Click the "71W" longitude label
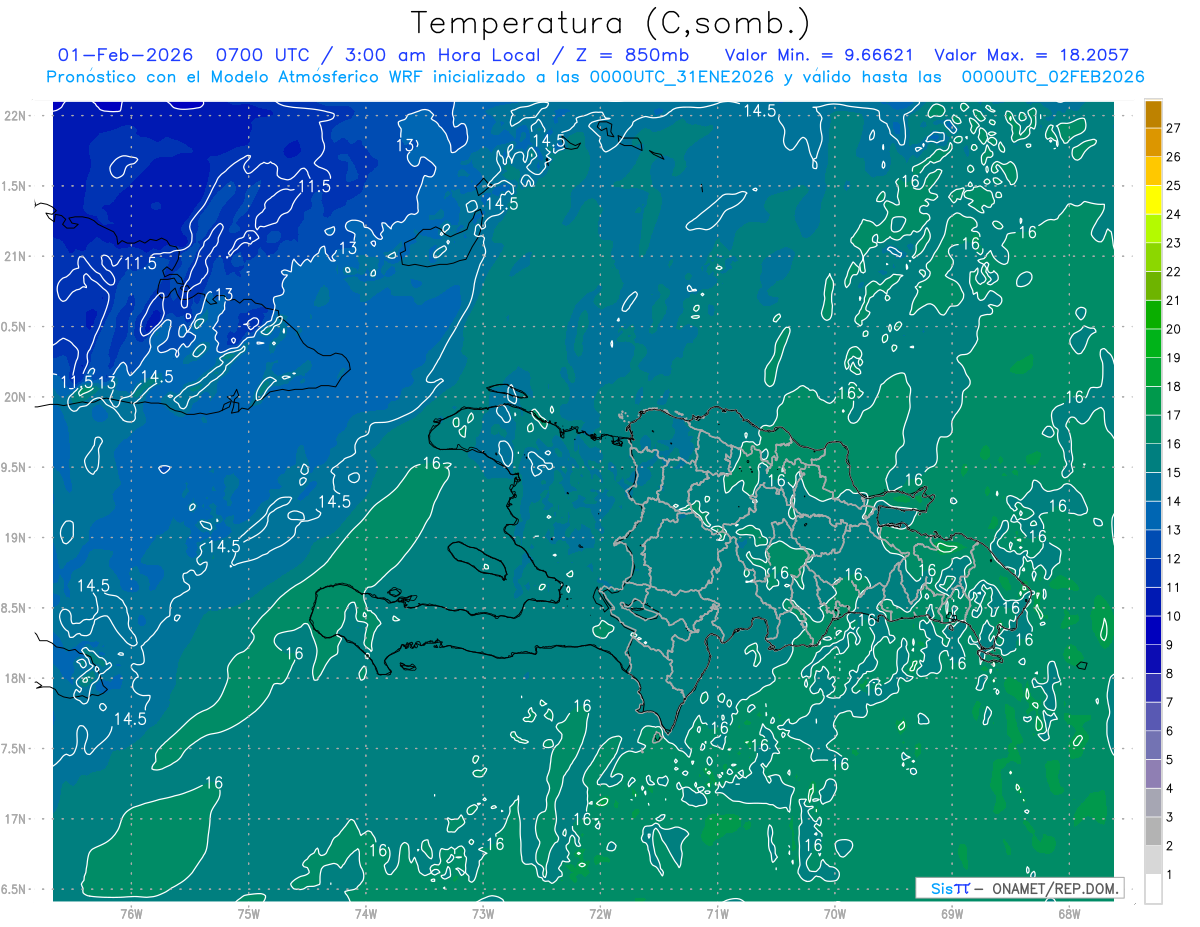Screen dimensions: 1200x927 point(717,913)
